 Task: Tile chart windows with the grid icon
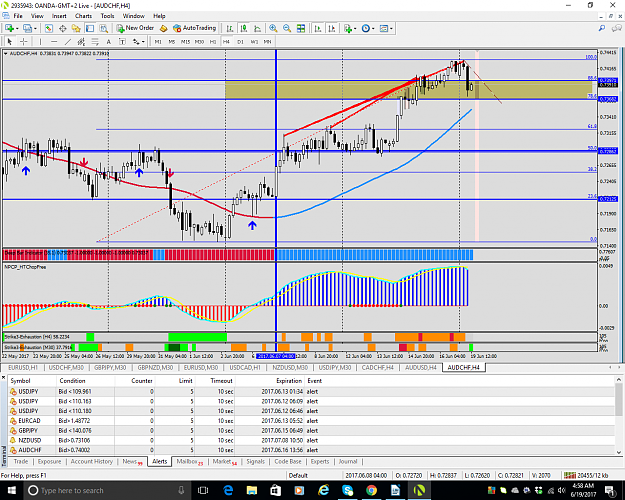coord(301,28)
